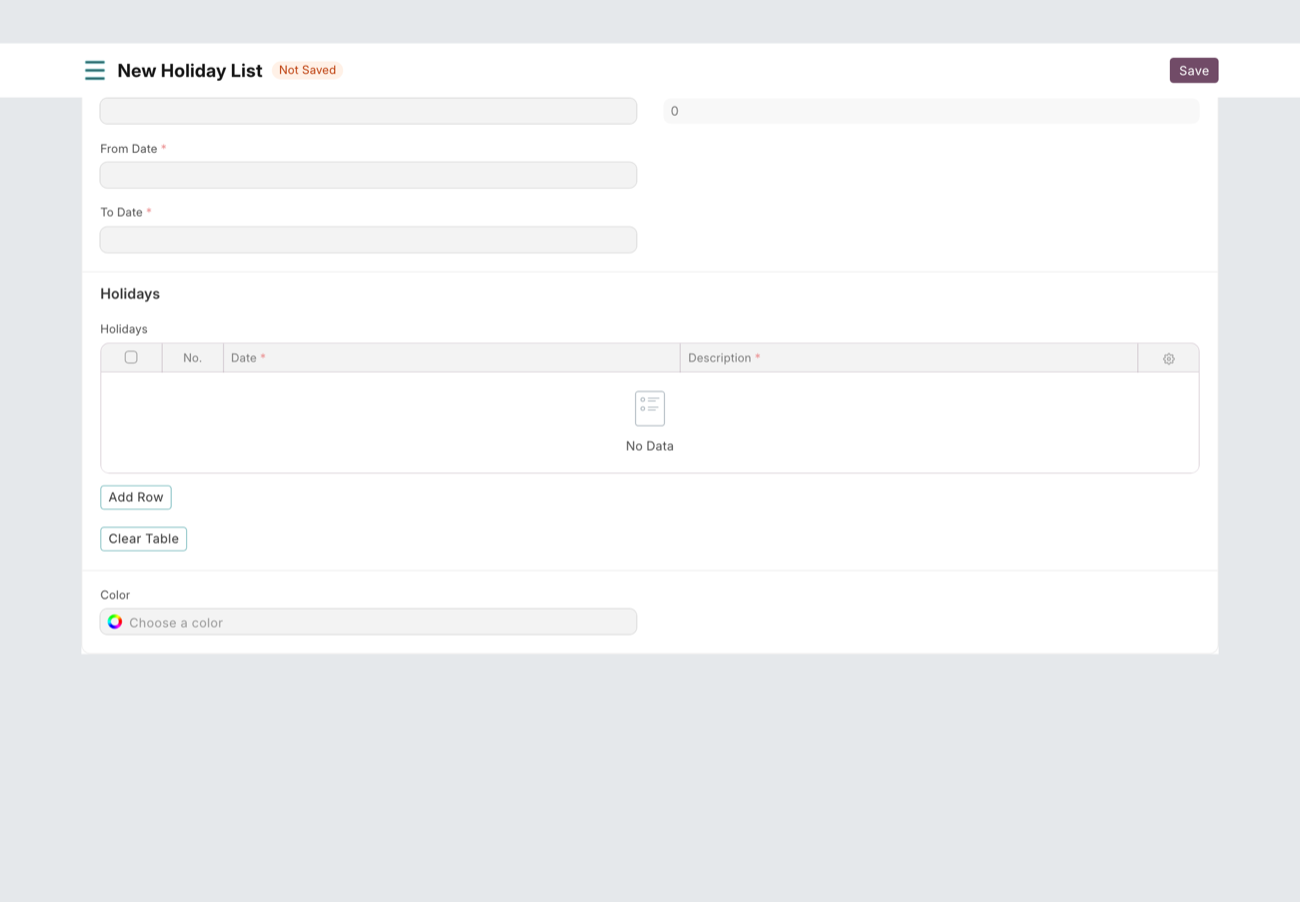Viewport: 1300px width, 902px height.
Task: Click the No Data placeholder icon
Action: [650, 409]
